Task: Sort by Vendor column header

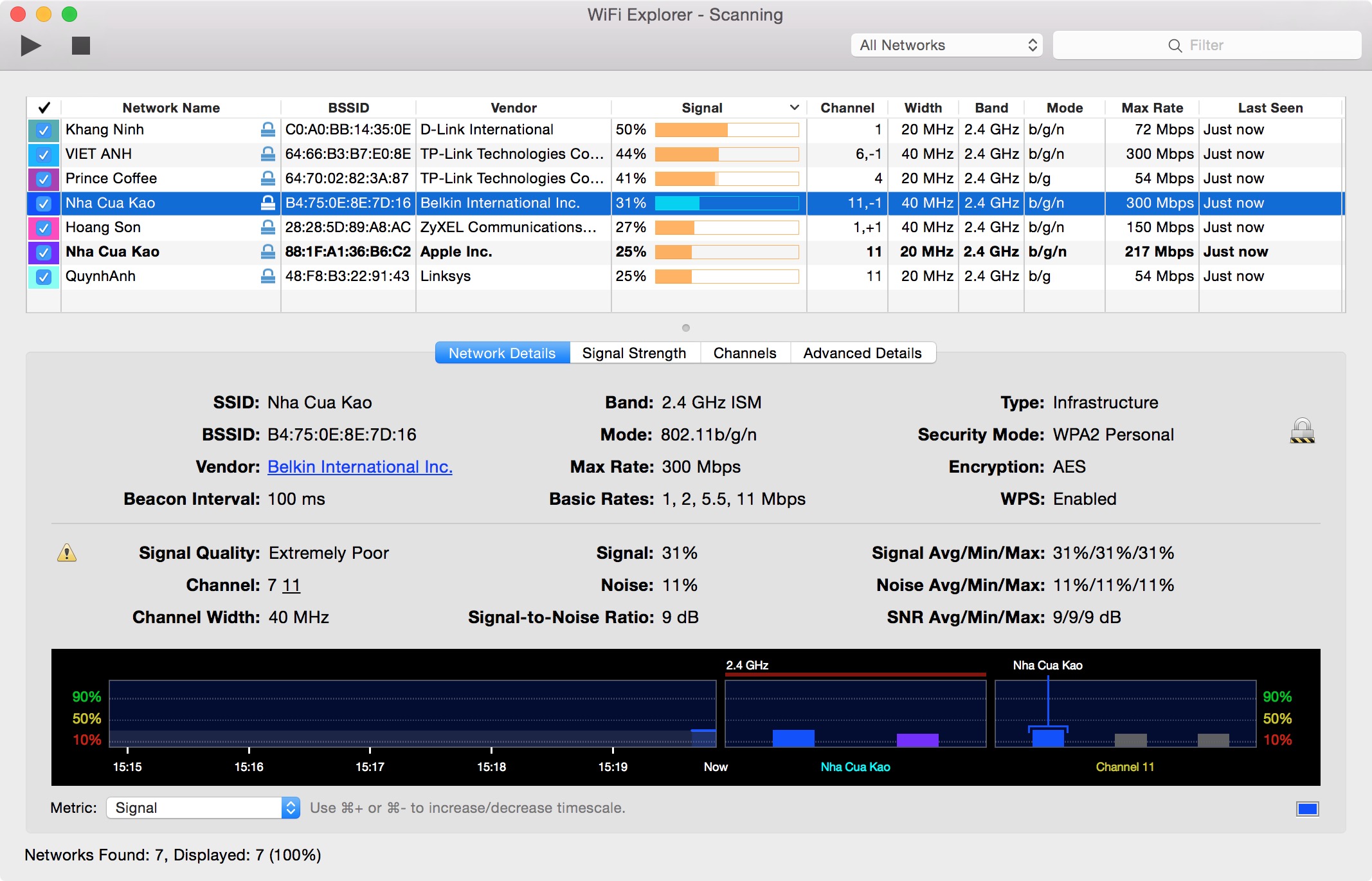Action: [514, 108]
